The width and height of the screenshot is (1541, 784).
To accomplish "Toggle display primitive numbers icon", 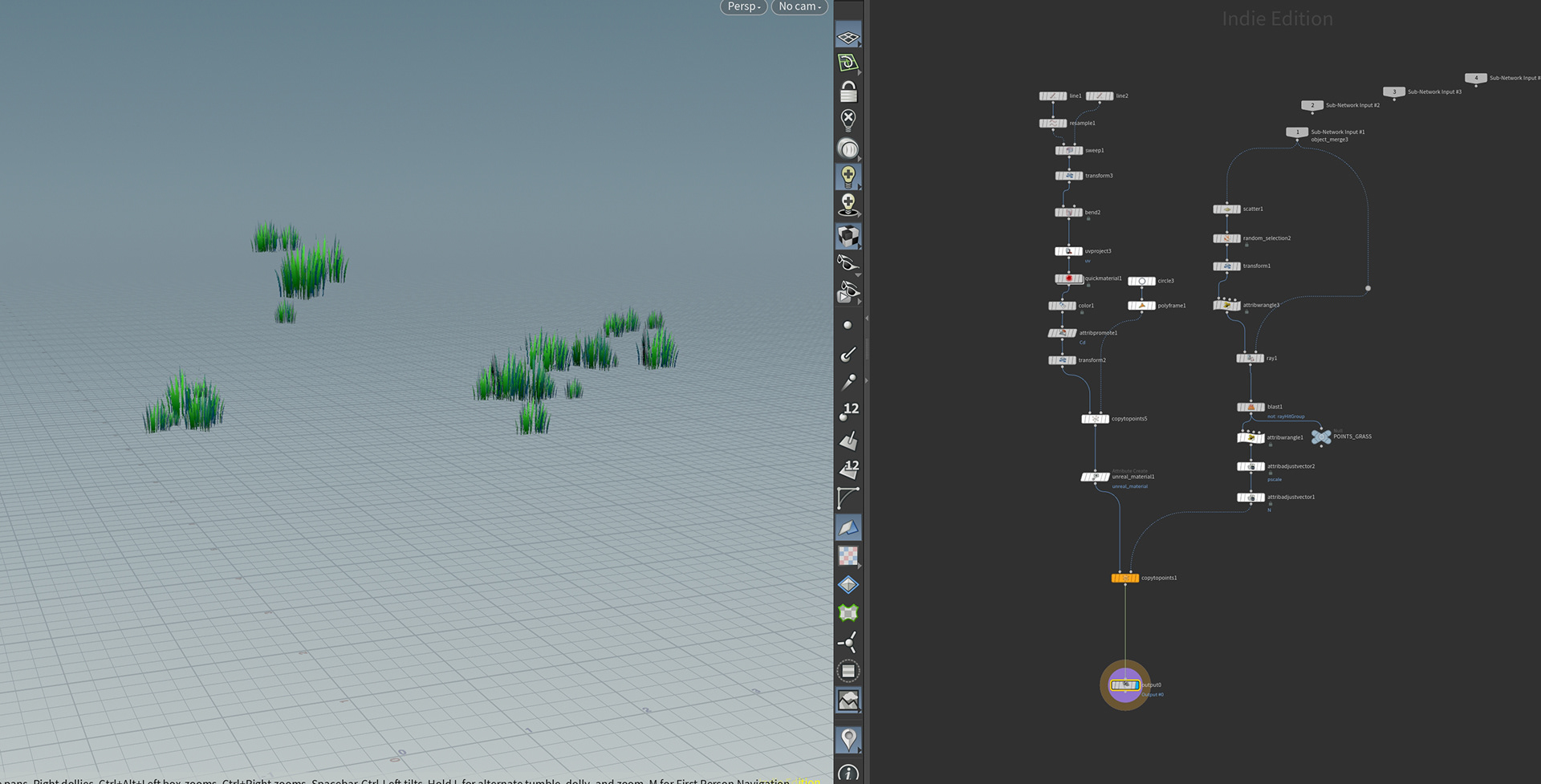I will (848, 469).
